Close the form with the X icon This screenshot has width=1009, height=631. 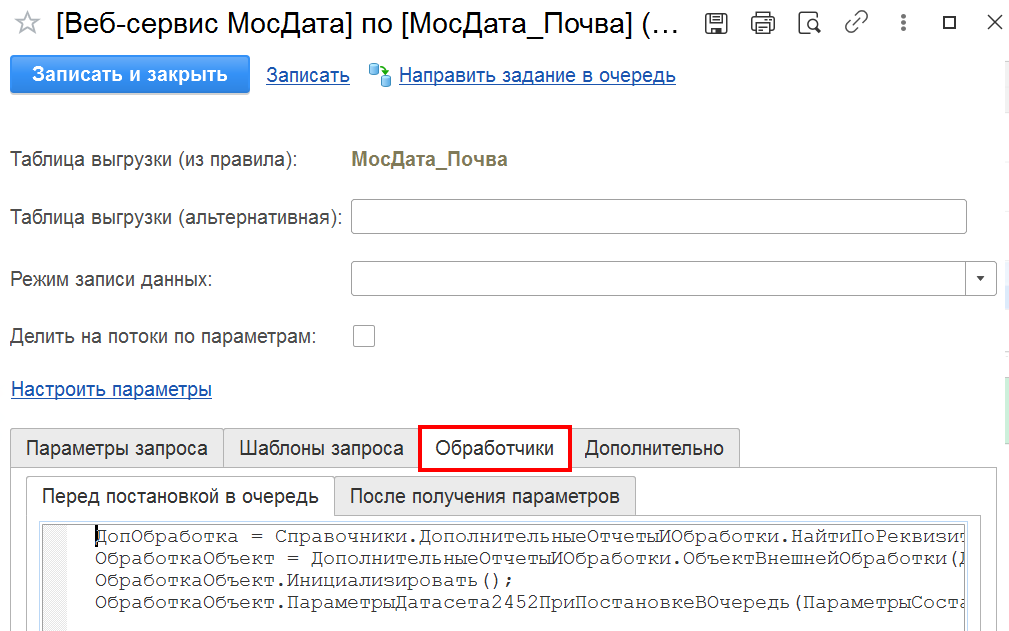tap(994, 23)
